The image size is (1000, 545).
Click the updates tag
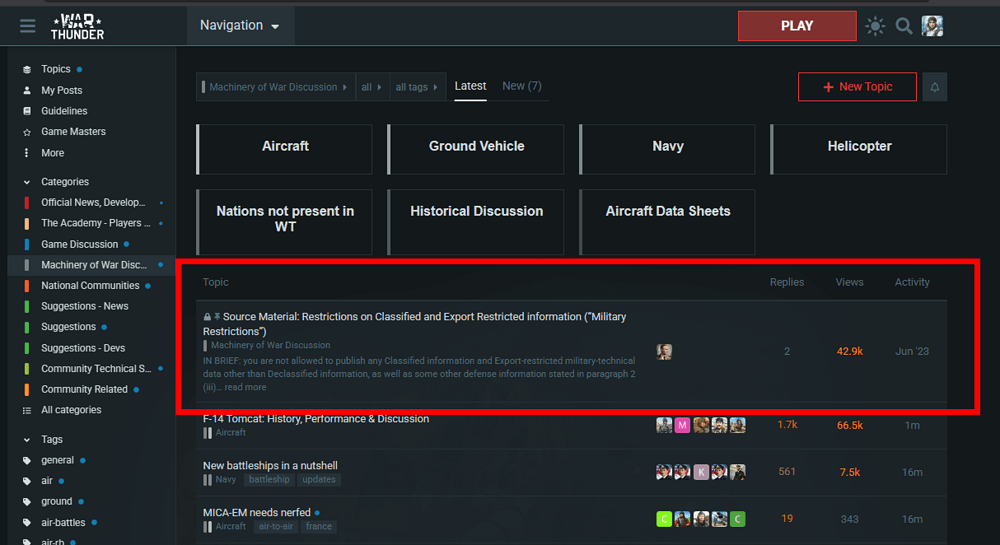[x=319, y=479]
